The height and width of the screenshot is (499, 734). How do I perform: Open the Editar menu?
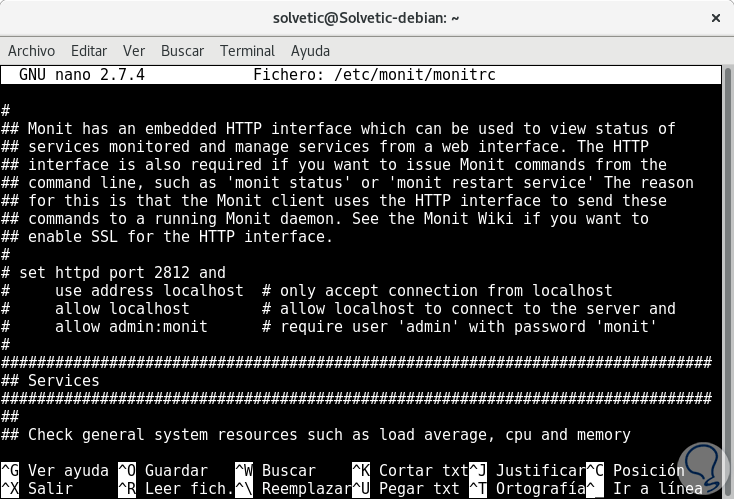(x=89, y=51)
